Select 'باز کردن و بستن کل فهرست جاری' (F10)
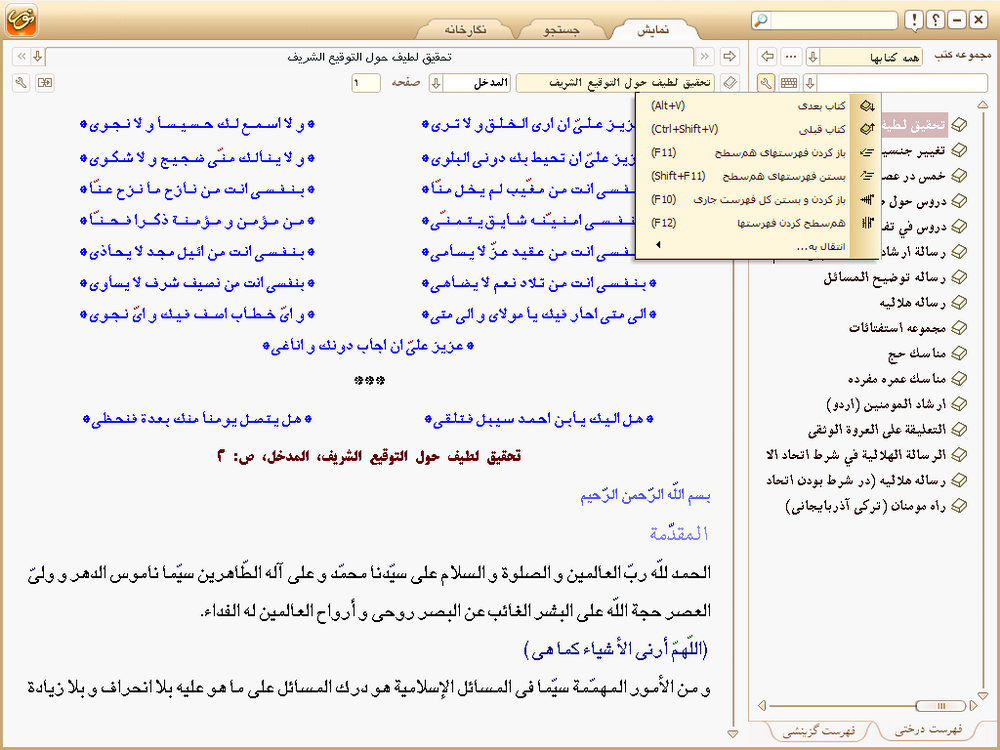 point(757,200)
